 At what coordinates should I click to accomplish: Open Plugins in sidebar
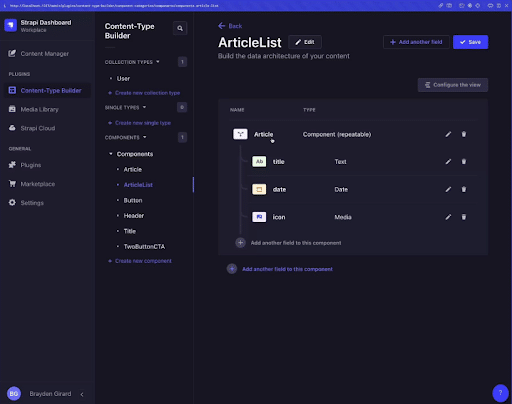31,165
